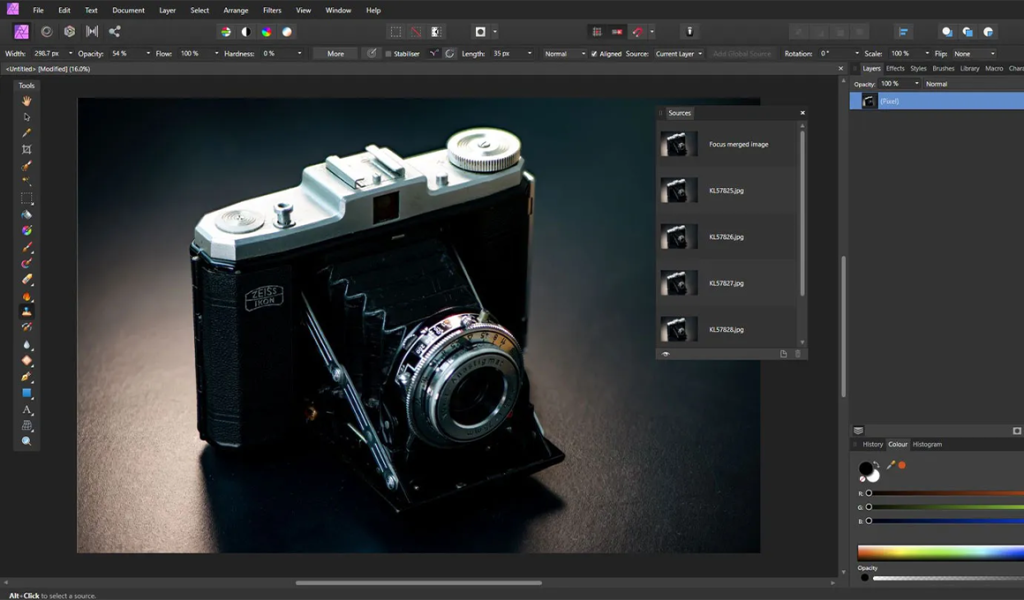Switch to Develop Persona icon
Screen dimensions: 1024x600
[x=69, y=31]
